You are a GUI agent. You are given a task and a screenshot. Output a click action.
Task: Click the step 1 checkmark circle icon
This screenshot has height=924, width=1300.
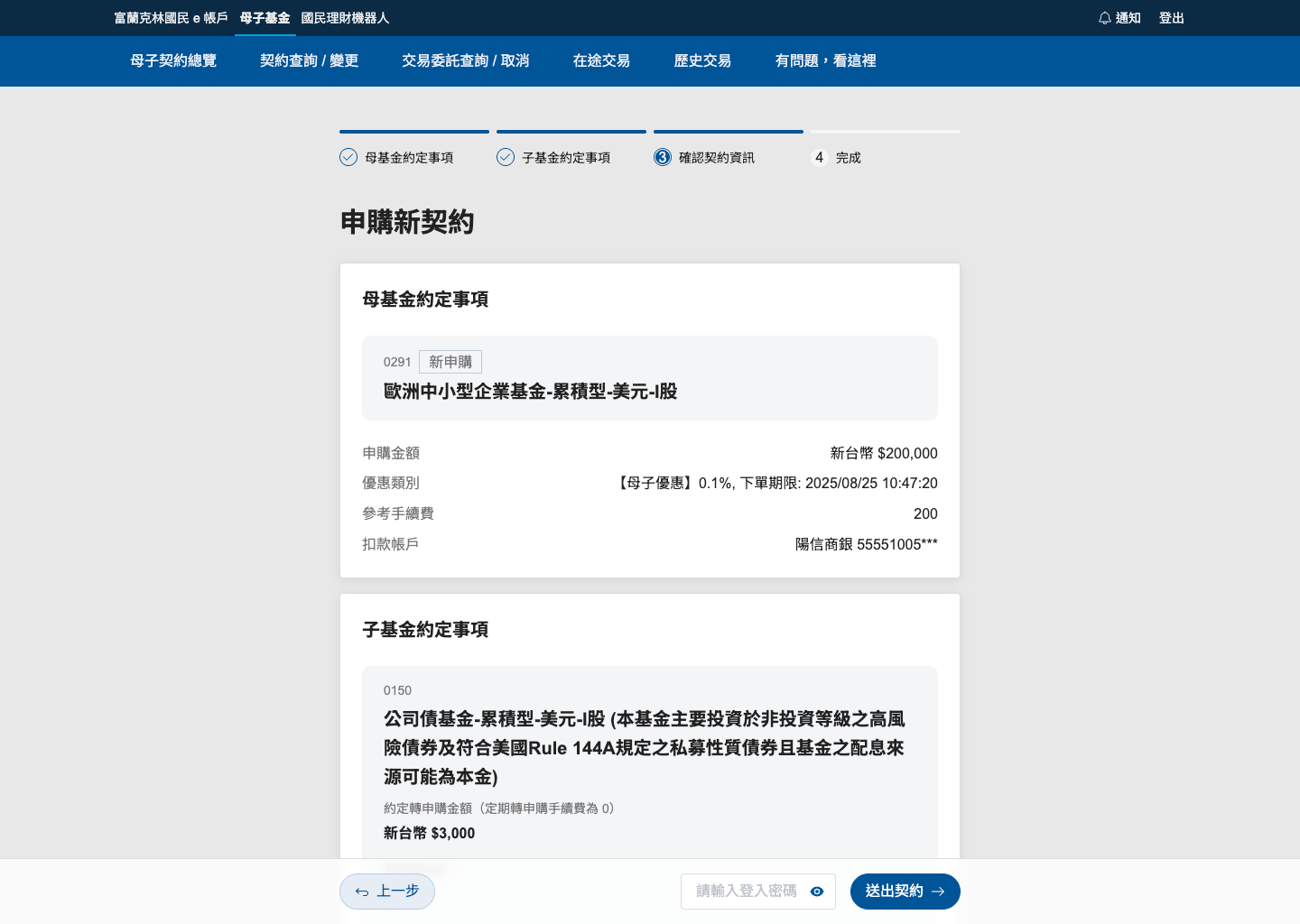click(x=348, y=157)
